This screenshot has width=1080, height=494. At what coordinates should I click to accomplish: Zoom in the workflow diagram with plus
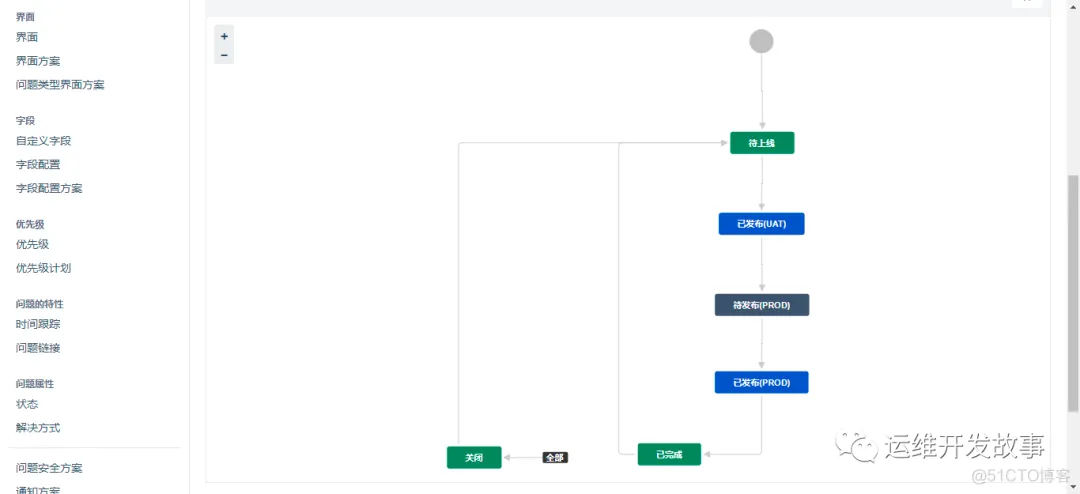(224, 37)
